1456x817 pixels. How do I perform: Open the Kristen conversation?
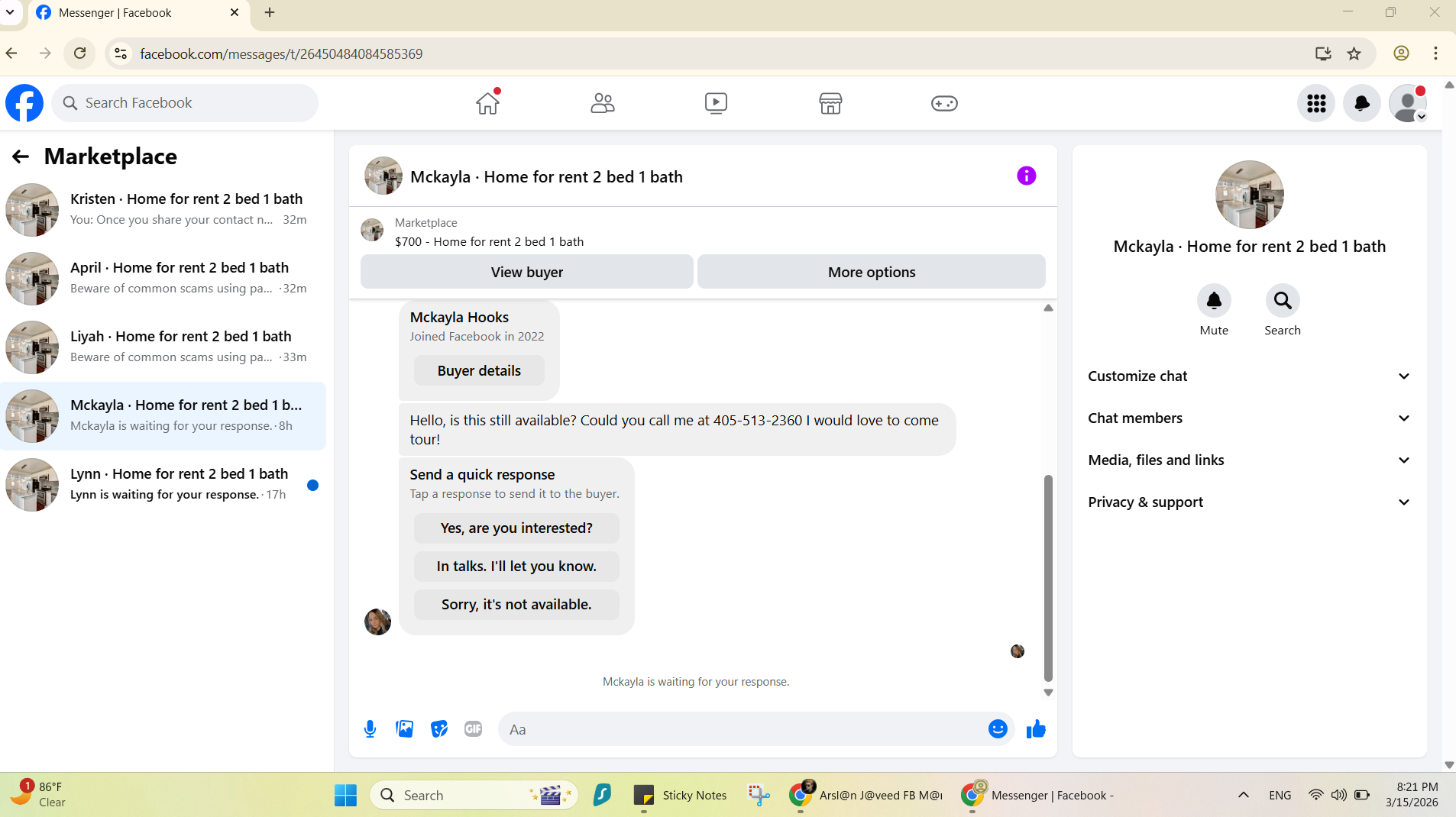tap(163, 210)
